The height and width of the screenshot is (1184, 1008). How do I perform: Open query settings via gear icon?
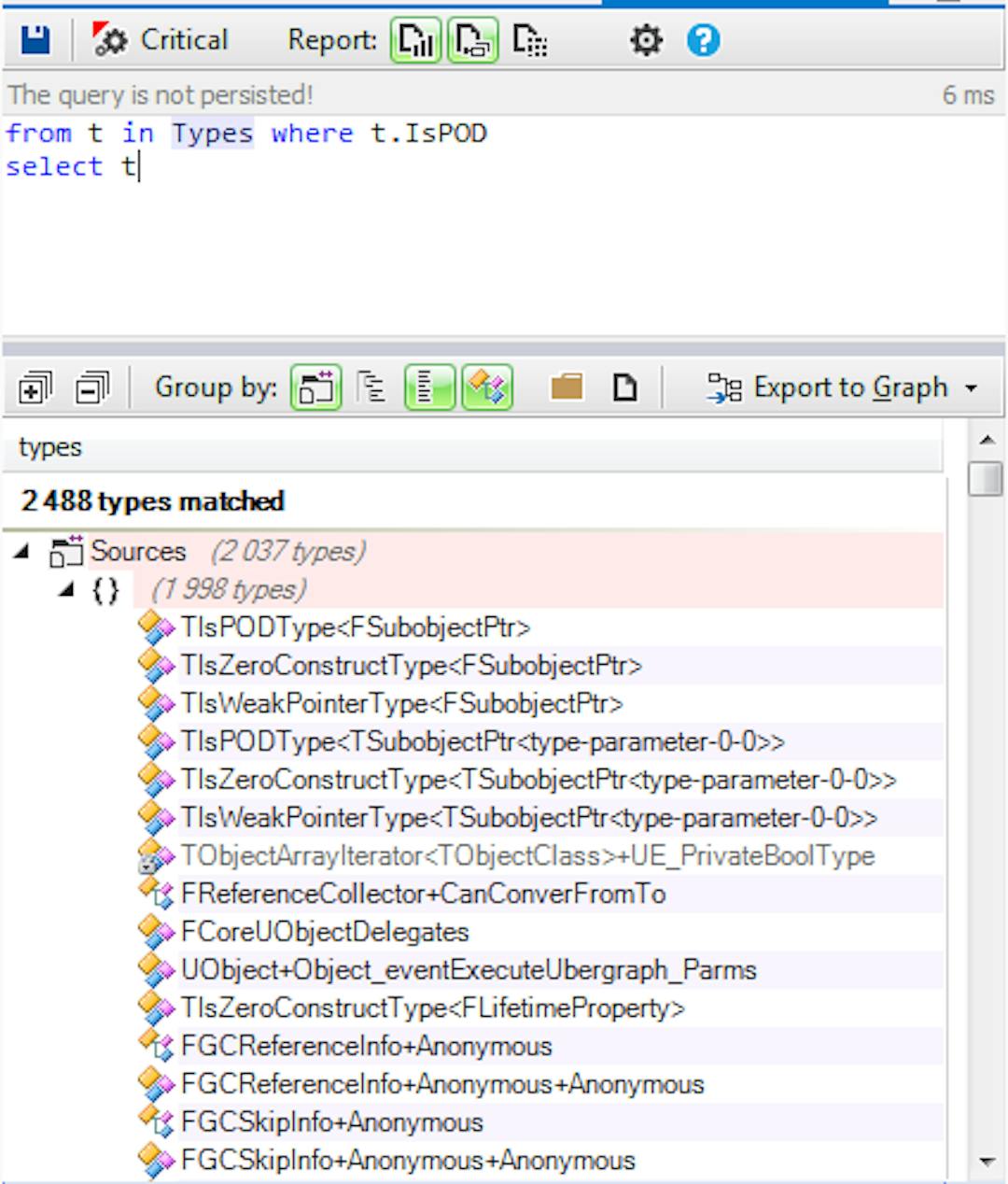click(x=646, y=40)
